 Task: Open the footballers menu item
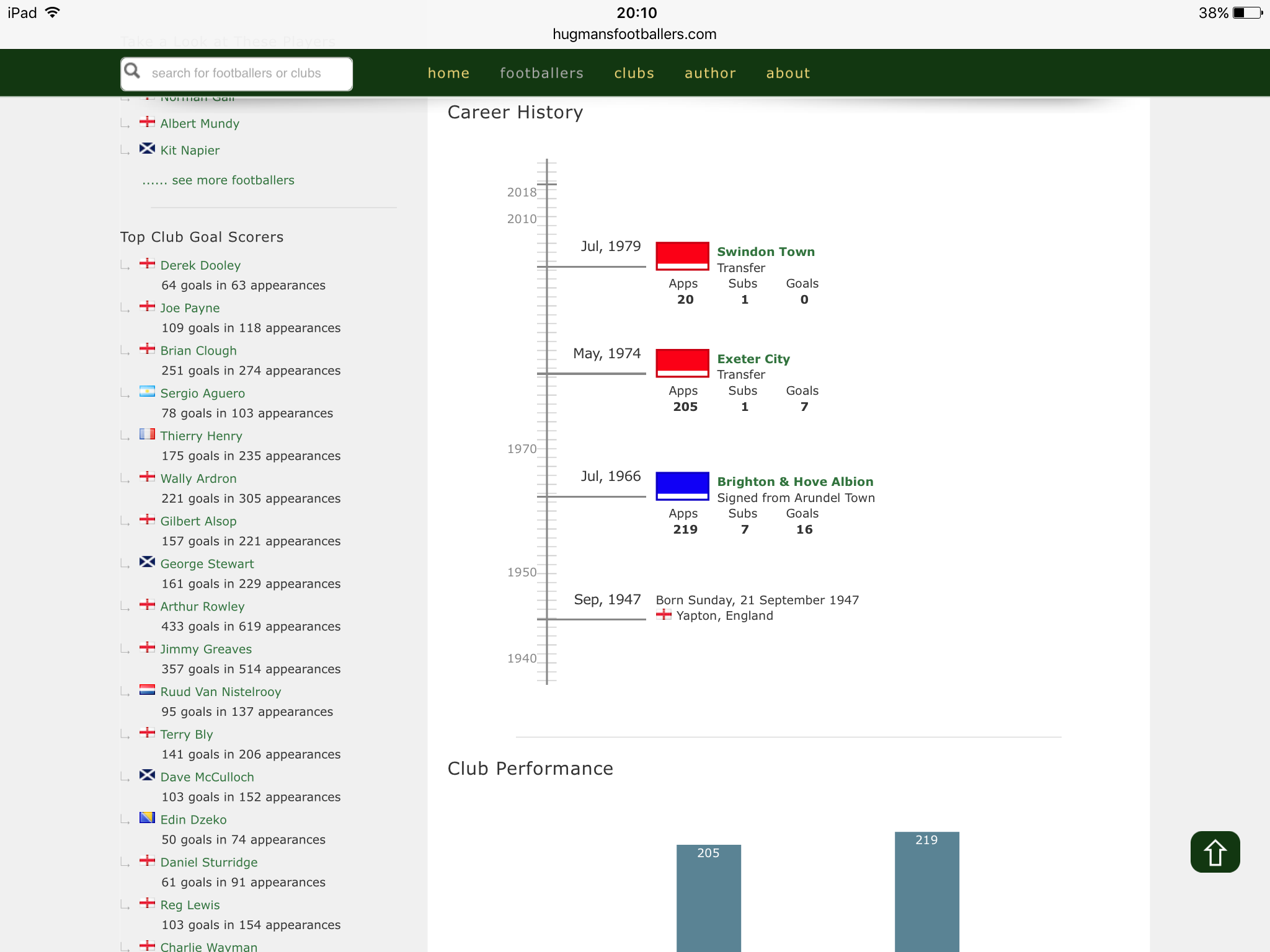coord(541,73)
